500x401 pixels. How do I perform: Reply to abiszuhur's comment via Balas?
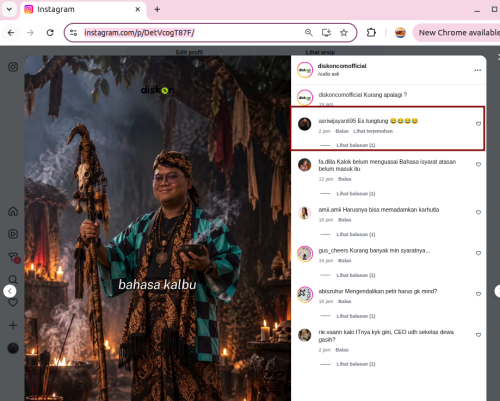pos(344,301)
